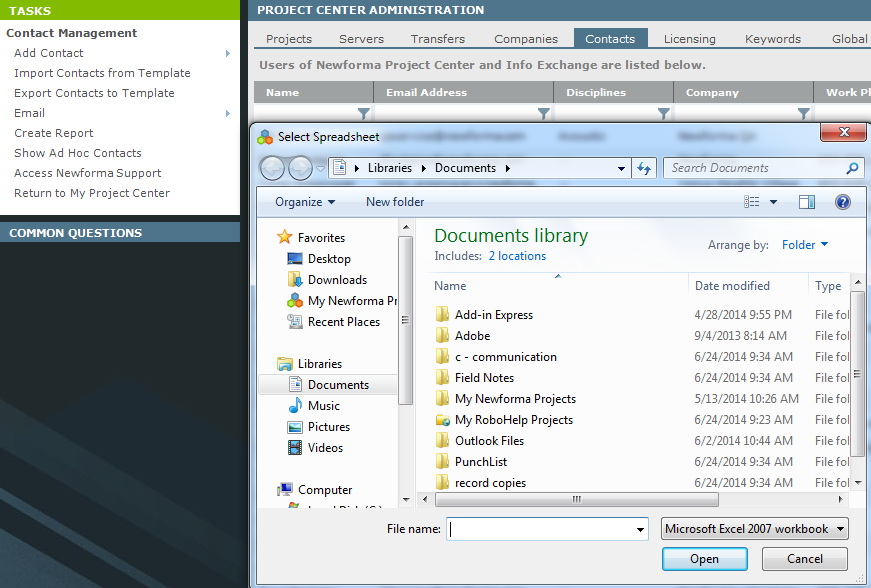Select the Outlook Files folder name
Screen dimensions: 871x588
pos(489,441)
